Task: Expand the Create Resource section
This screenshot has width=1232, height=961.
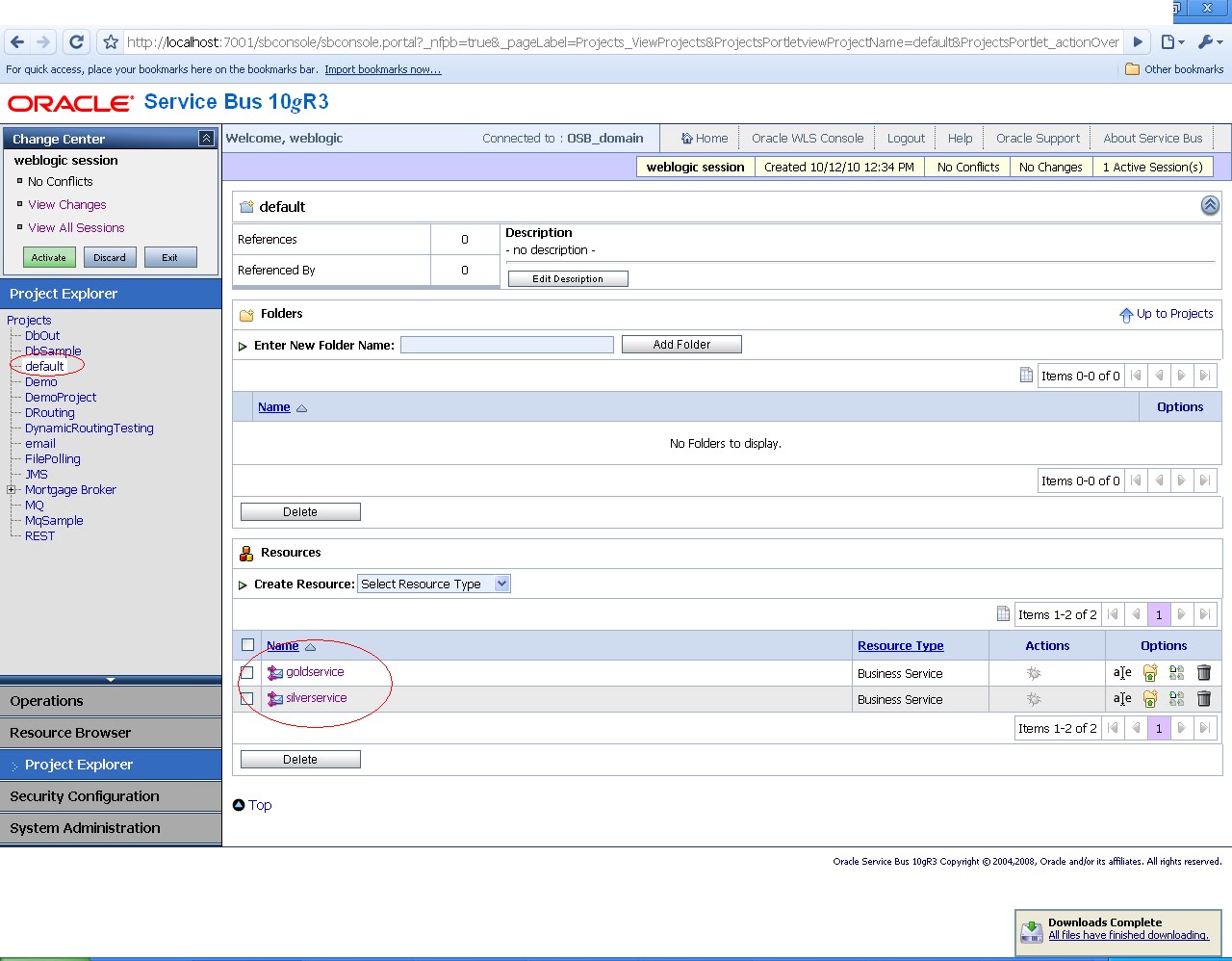Action: (243, 584)
